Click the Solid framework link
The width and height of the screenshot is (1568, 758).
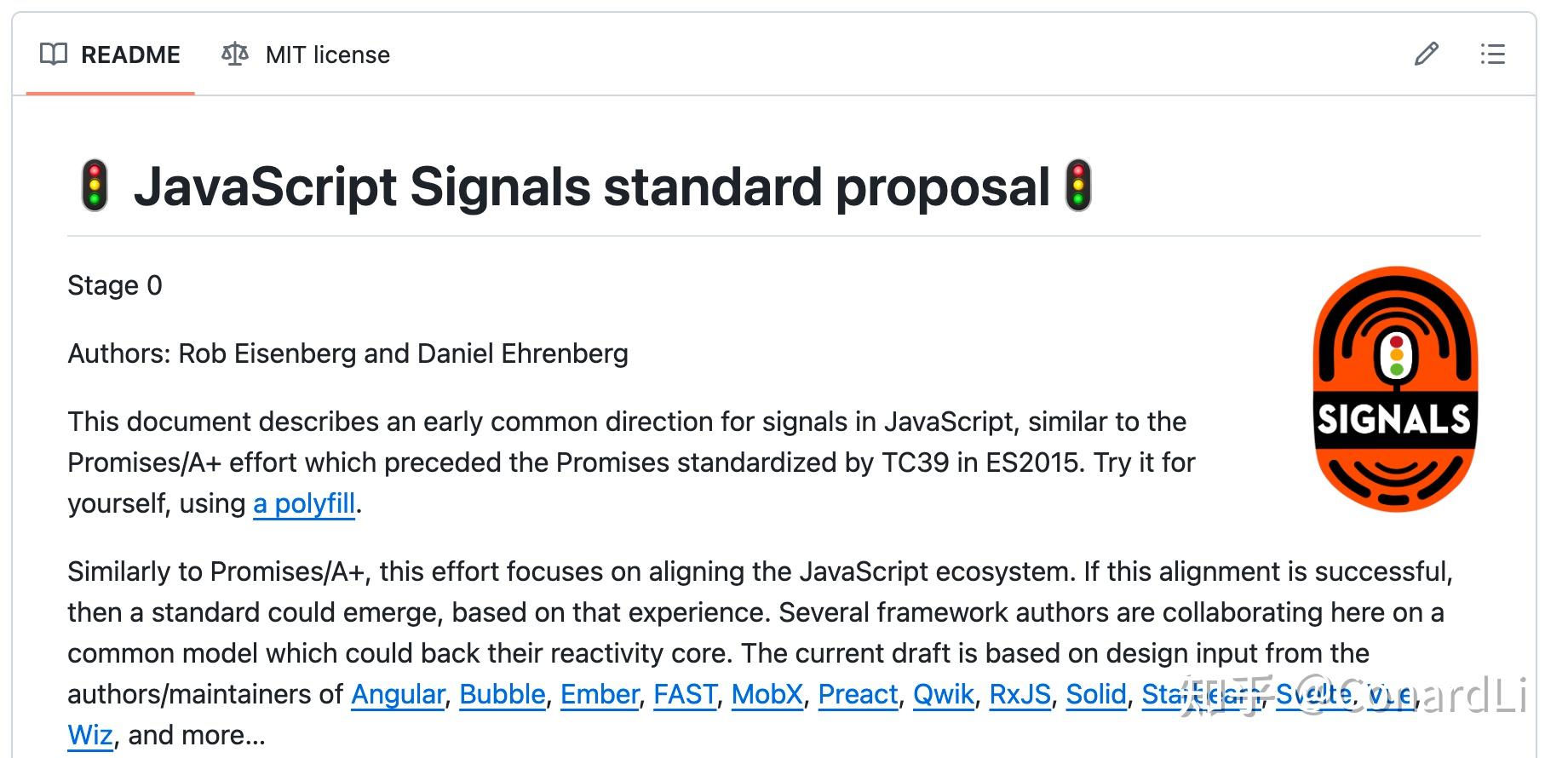tap(1095, 694)
